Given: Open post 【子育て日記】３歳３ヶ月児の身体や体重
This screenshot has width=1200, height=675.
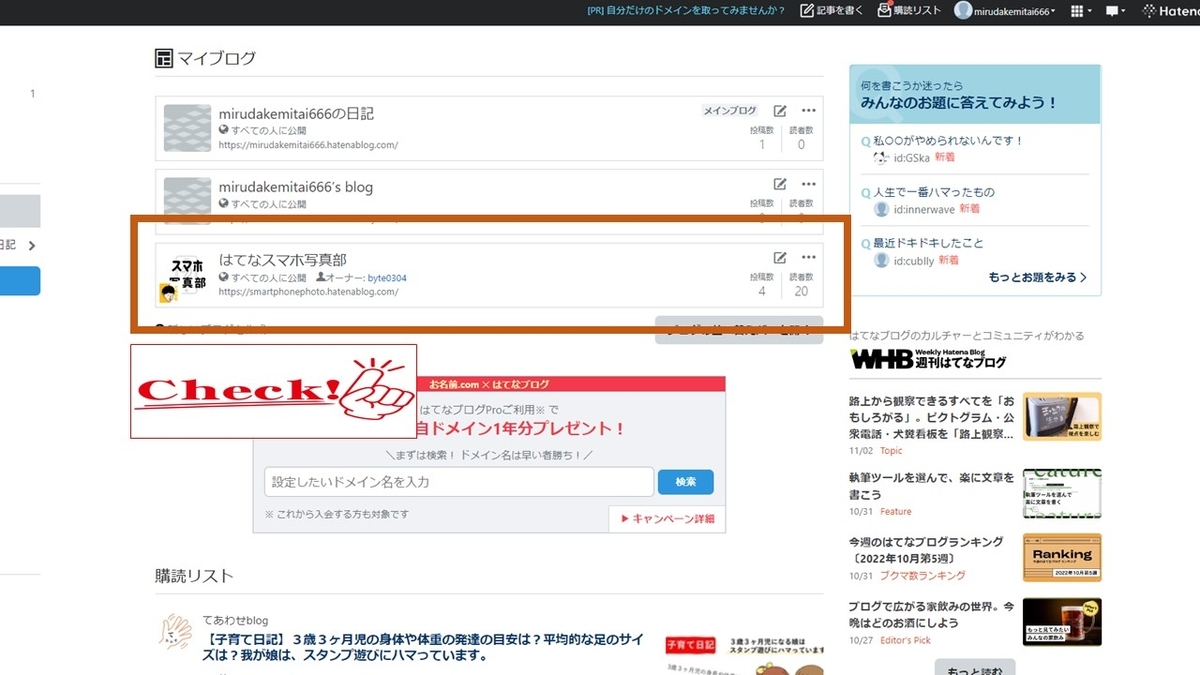Looking at the screenshot, I should point(425,647).
